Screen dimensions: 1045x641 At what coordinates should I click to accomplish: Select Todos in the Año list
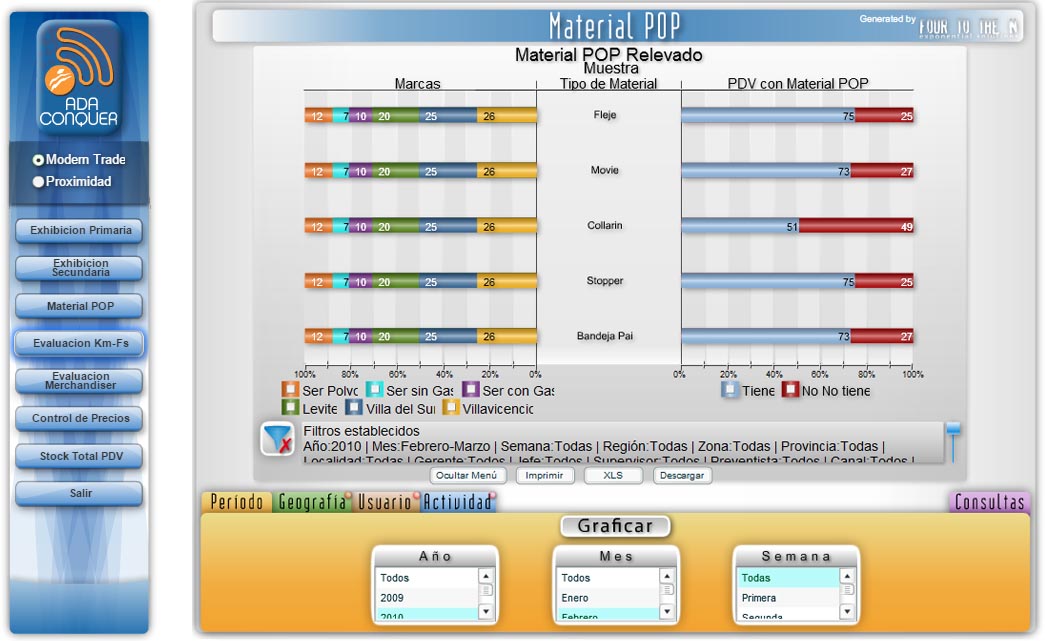(427, 578)
